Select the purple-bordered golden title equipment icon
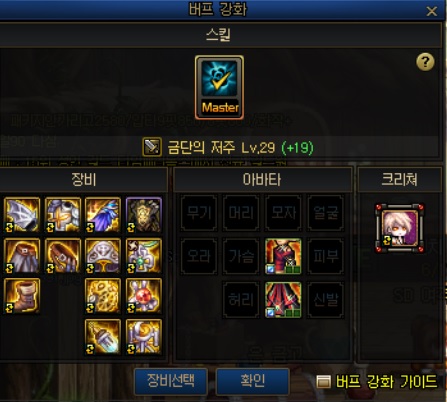This screenshot has width=447, height=402. pyautogui.click(x=144, y=215)
